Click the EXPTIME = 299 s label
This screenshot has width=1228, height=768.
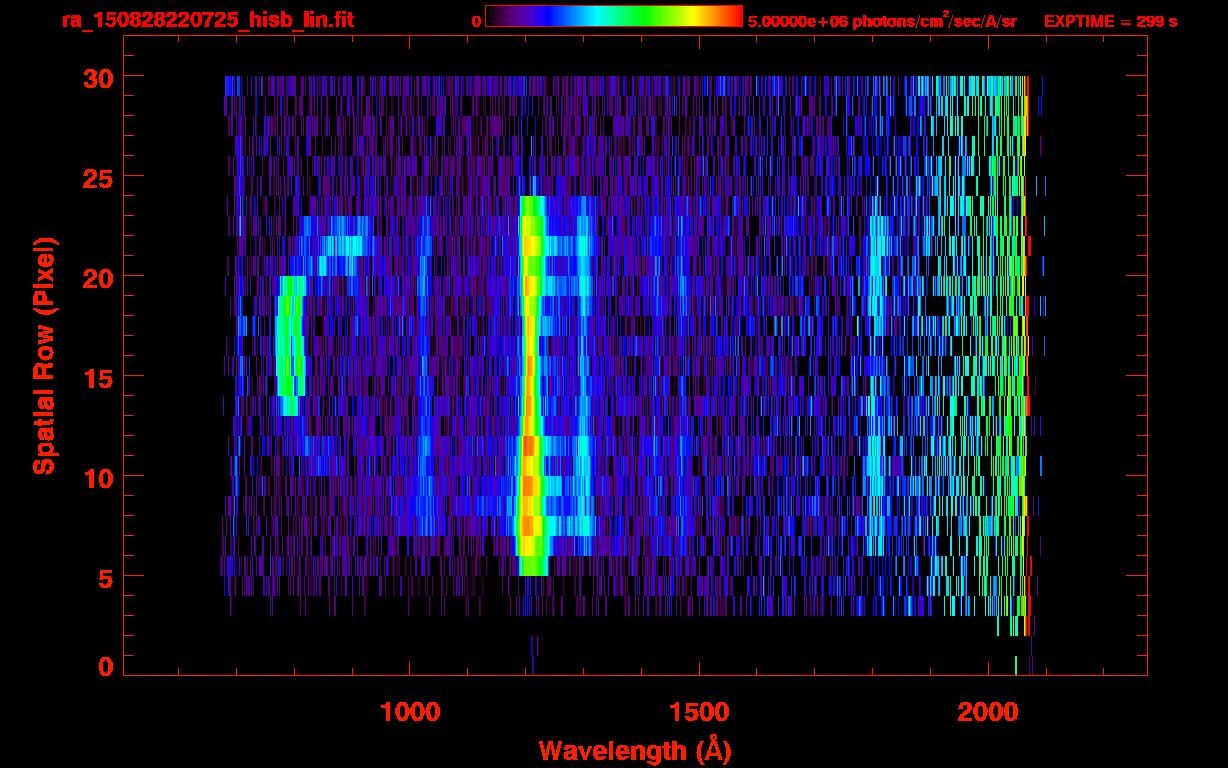point(1110,21)
